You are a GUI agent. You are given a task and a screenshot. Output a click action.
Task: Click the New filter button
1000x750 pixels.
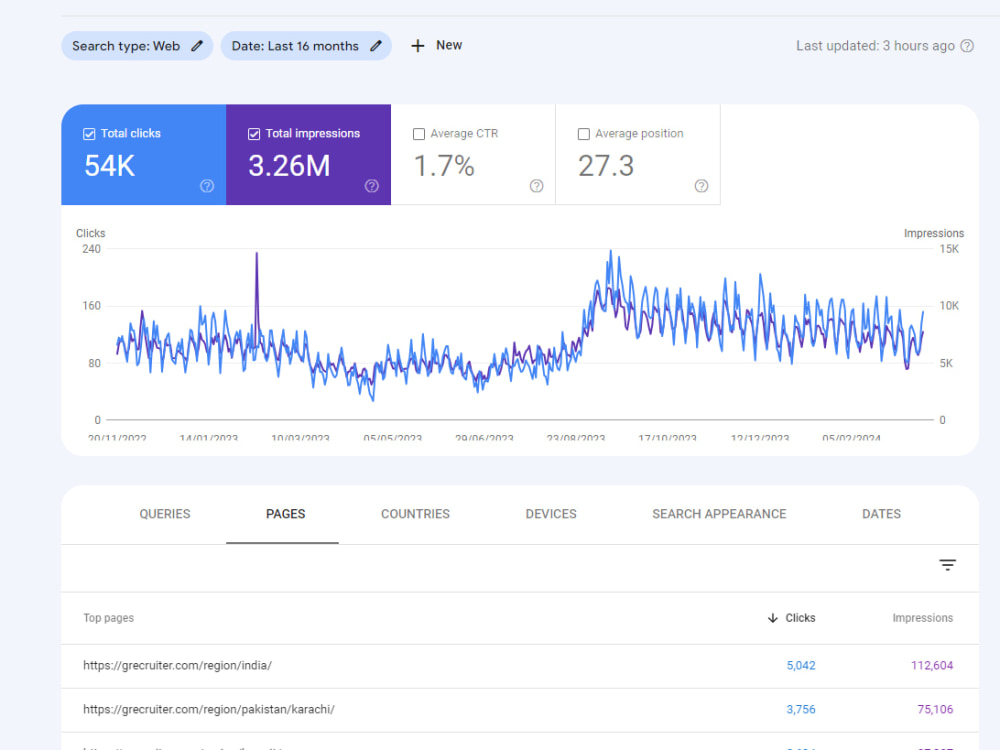437,45
